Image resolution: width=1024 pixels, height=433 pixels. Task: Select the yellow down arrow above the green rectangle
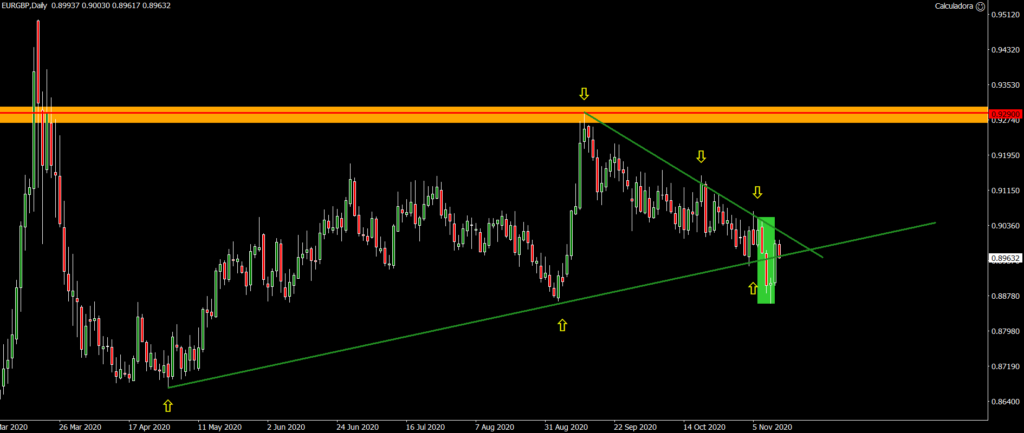click(x=758, y=192)
